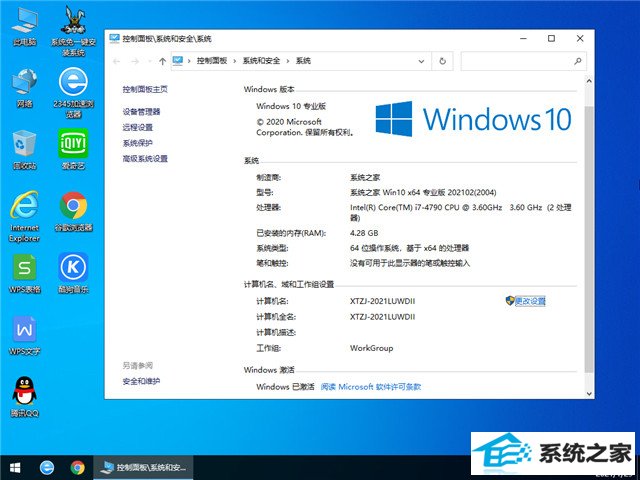
Task: Expand the address bar history dropdown
Action: (x=421, y=61)
